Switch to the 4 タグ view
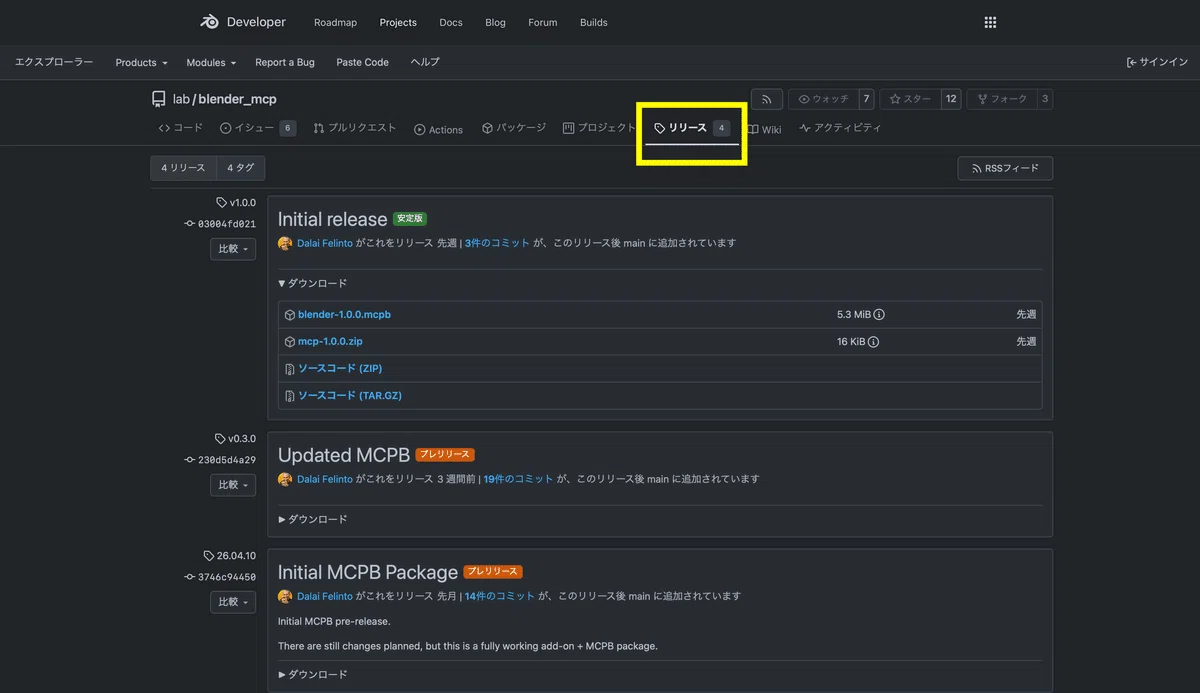The height and width of the screenshot is (693, 1200). [240, 168]
